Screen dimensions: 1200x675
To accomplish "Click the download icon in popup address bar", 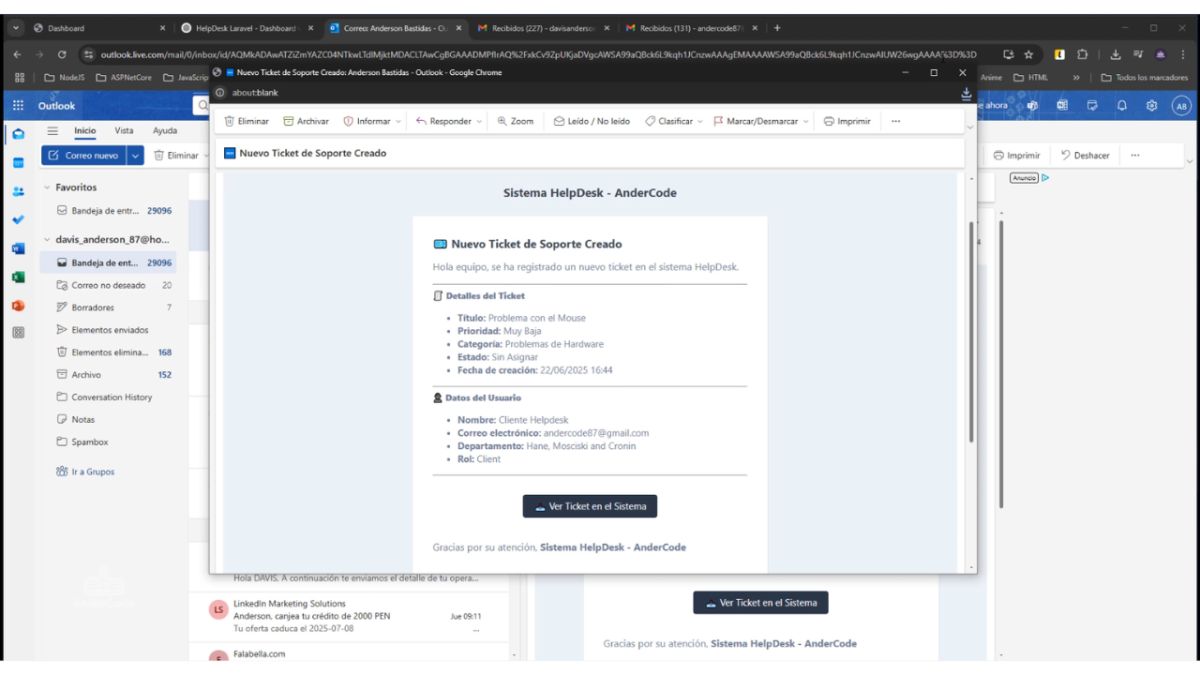I will (x=966, y=93).
